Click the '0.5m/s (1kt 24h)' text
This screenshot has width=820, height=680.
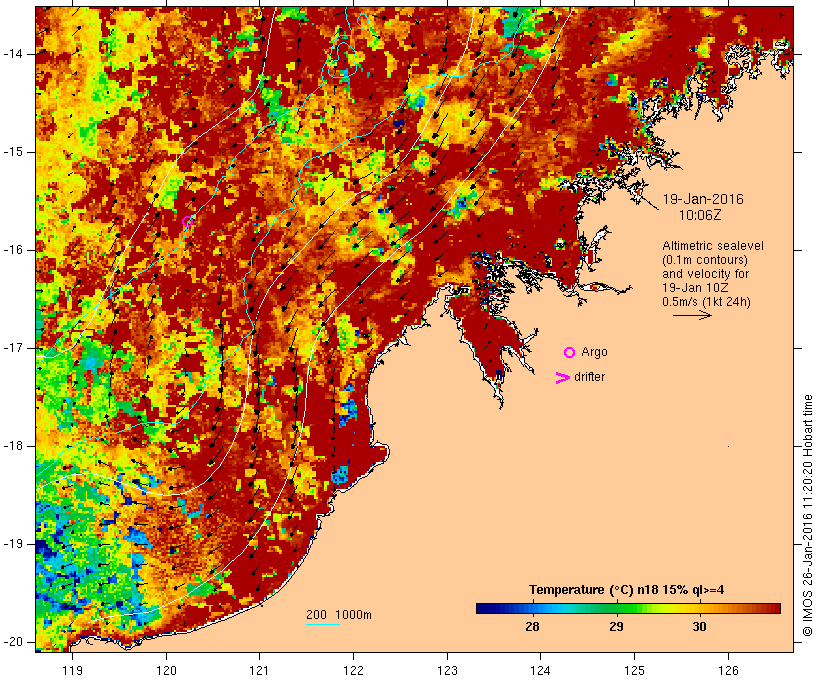click(x=706, y=302)
